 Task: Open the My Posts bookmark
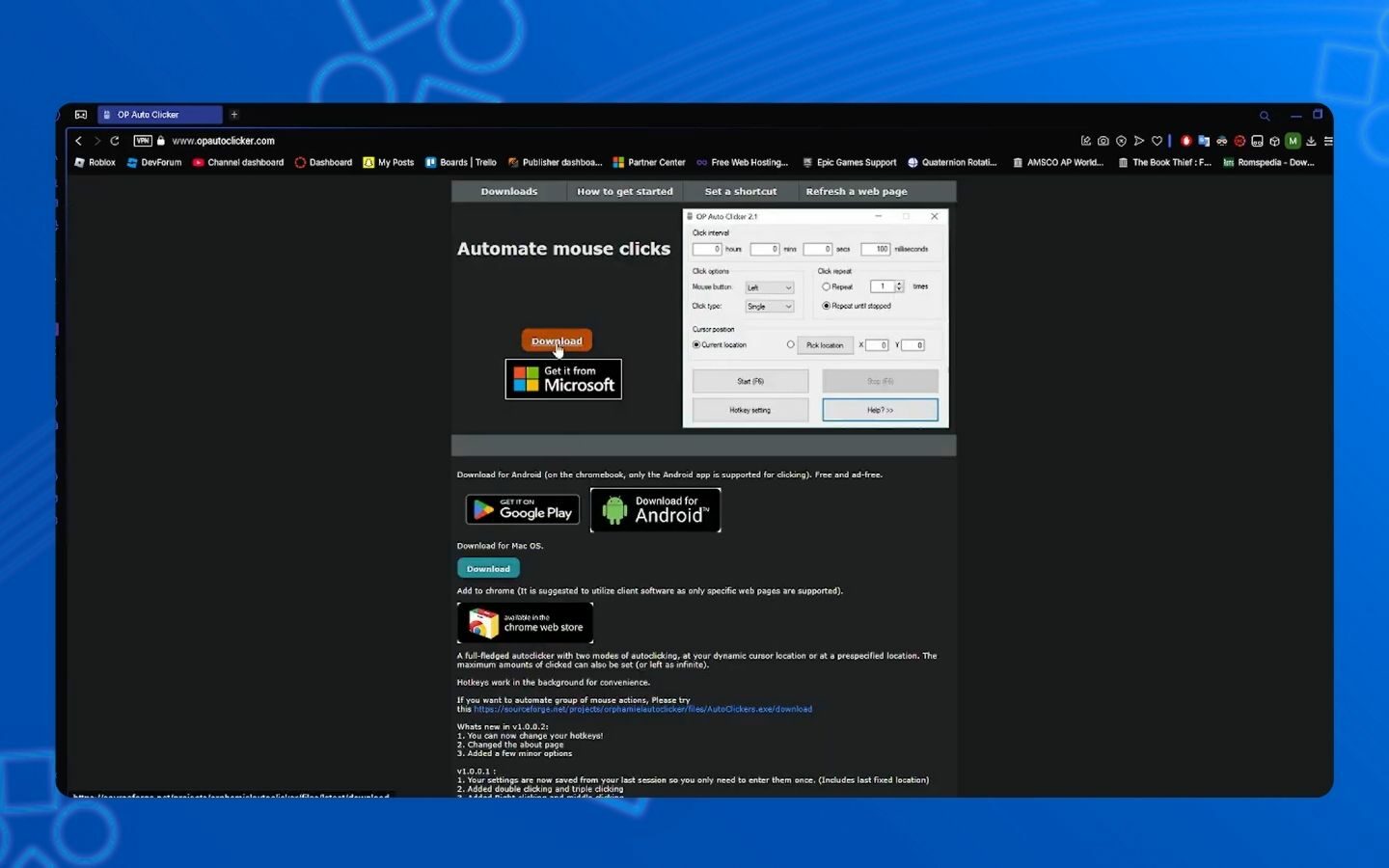click(x=389, y=163)
